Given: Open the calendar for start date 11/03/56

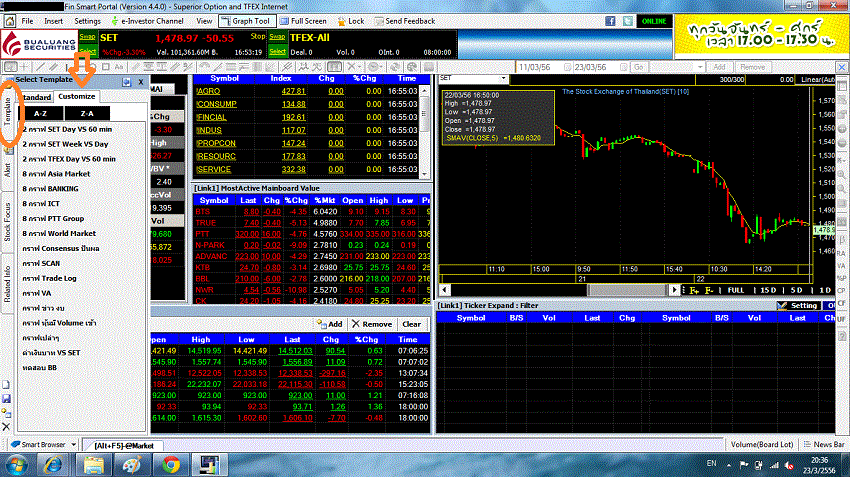Looking at the screenshot, I should 567,67.
